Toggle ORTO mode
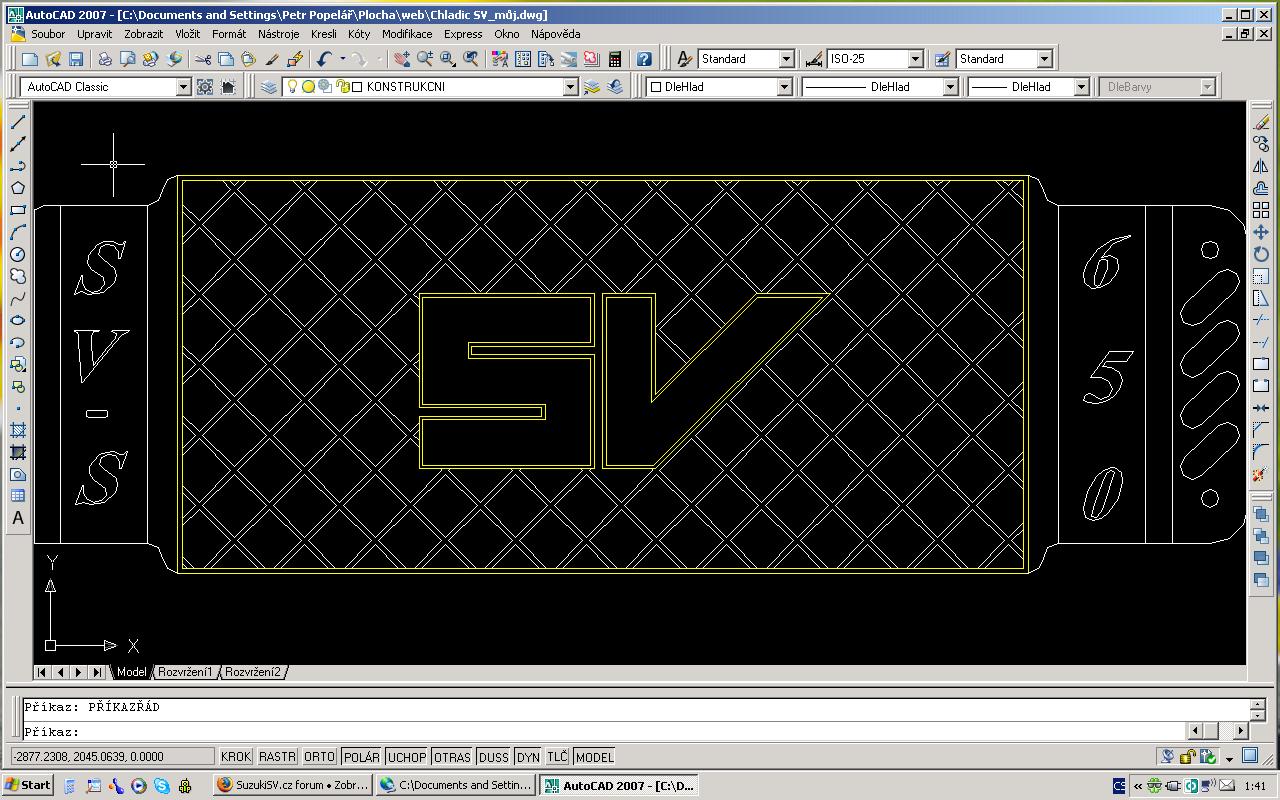This screenshot has height=800, width=1280. tap(319, 757)
